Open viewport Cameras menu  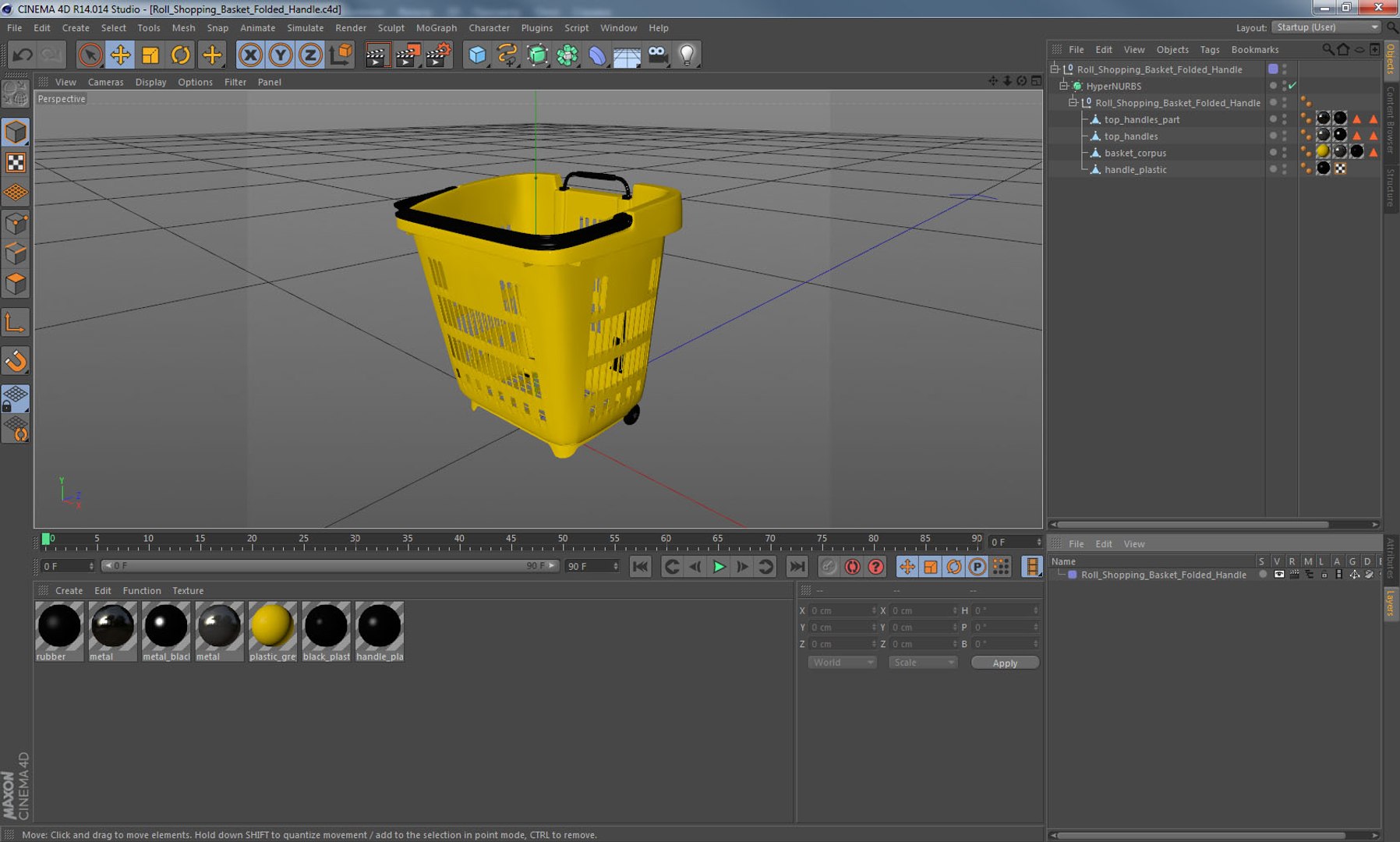[x=105, y=82]
